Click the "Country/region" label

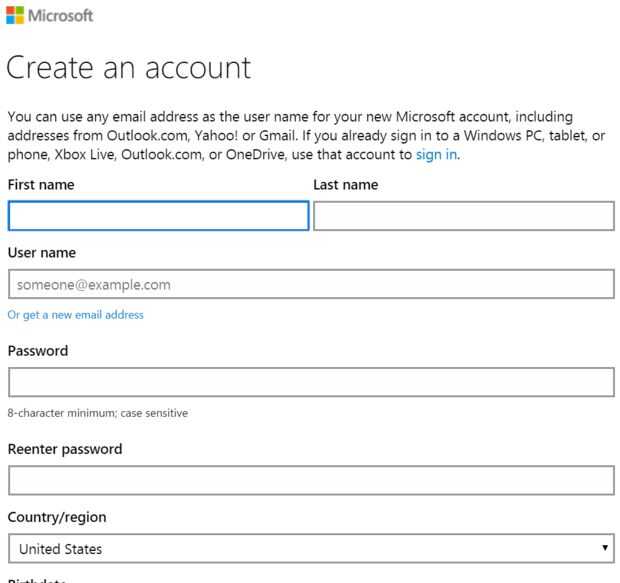(x=57, y=517)
